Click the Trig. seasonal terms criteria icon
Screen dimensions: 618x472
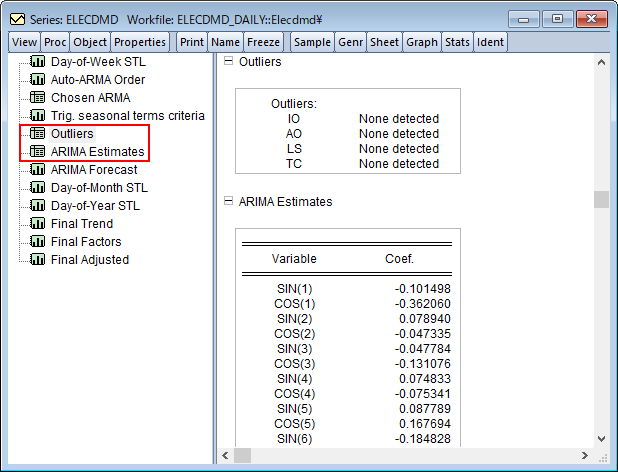pyautogui.click(x=37, y=115)
